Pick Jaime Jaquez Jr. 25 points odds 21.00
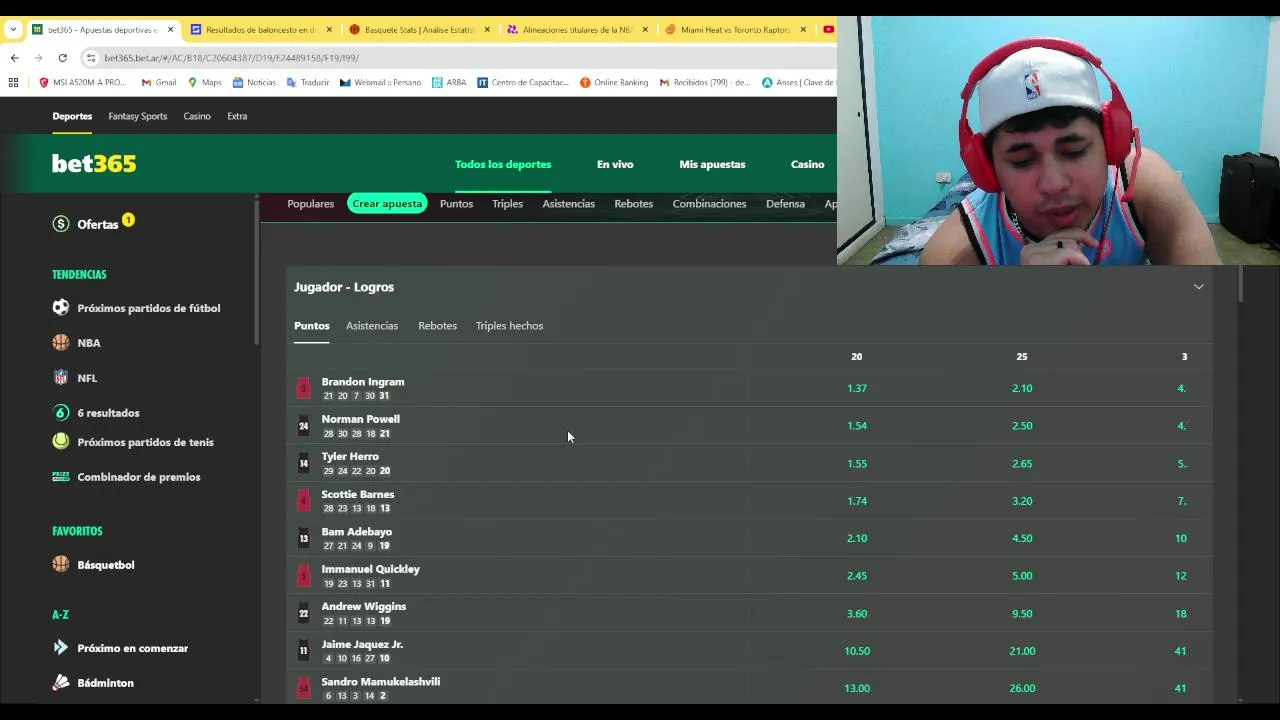 pos(1022,651)
